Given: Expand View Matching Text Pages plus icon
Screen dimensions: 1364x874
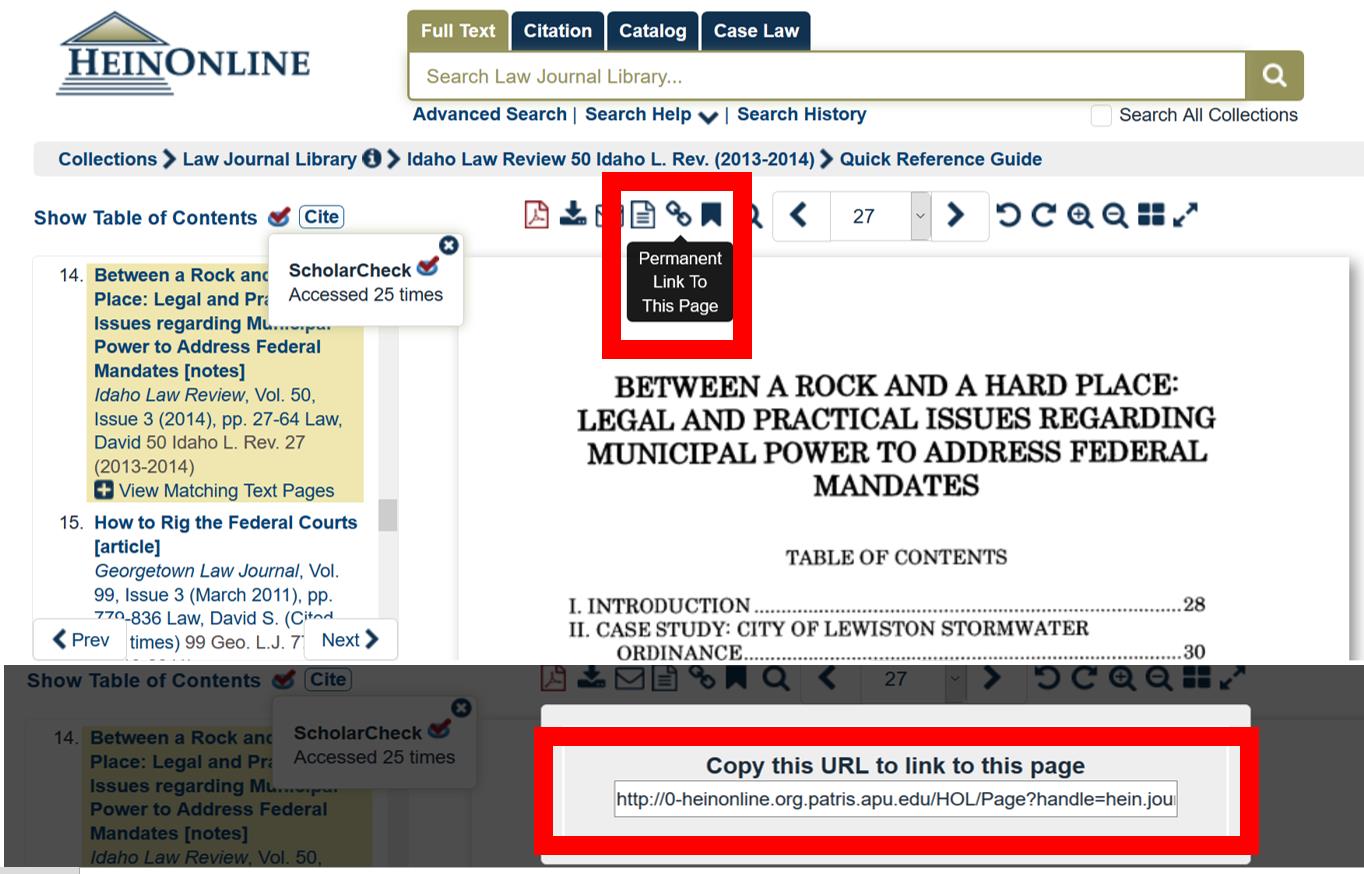Looking at the screenshot, I should point(104,490).
